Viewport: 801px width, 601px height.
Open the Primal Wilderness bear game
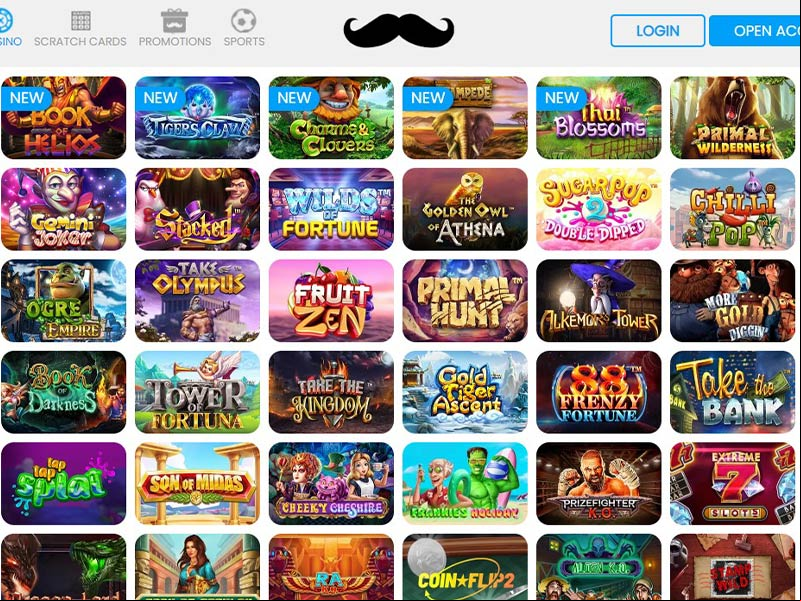733,118
